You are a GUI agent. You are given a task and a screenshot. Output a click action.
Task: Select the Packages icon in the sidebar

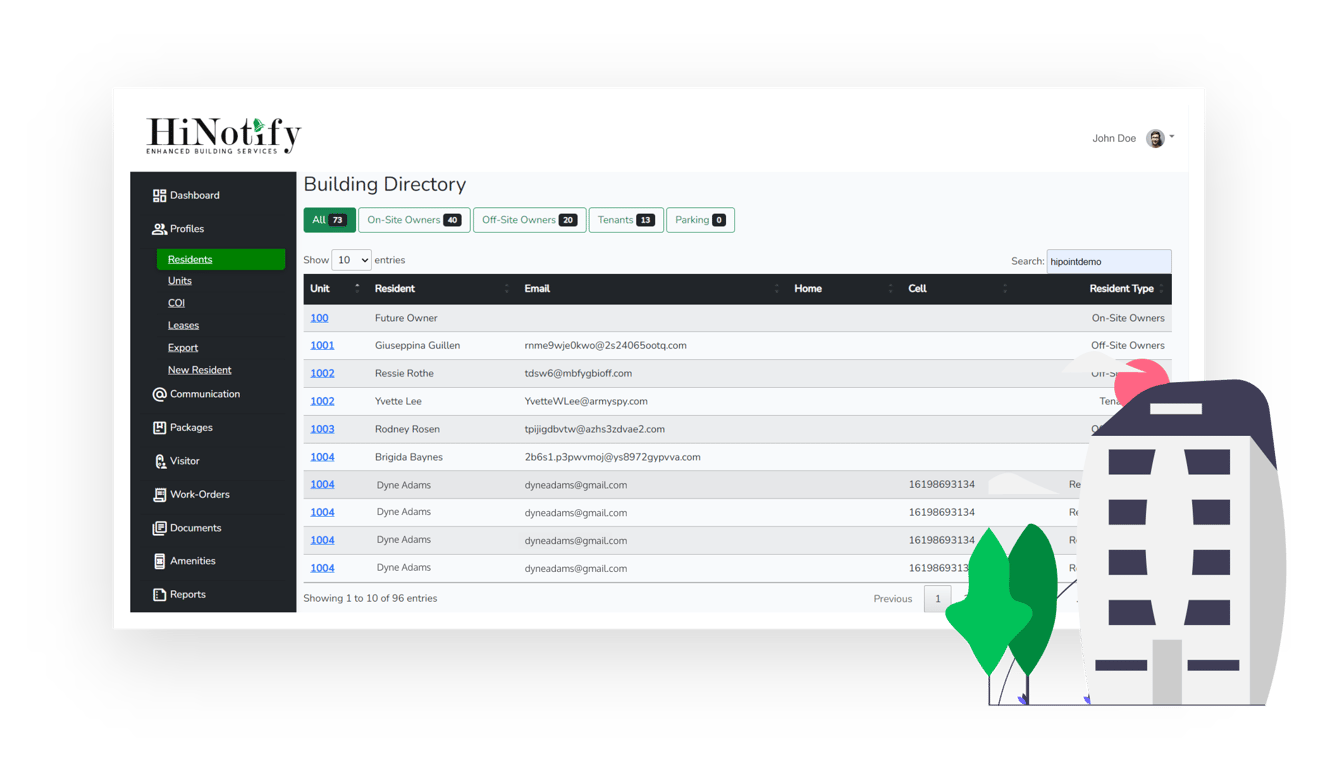click(x=159, y=428)
